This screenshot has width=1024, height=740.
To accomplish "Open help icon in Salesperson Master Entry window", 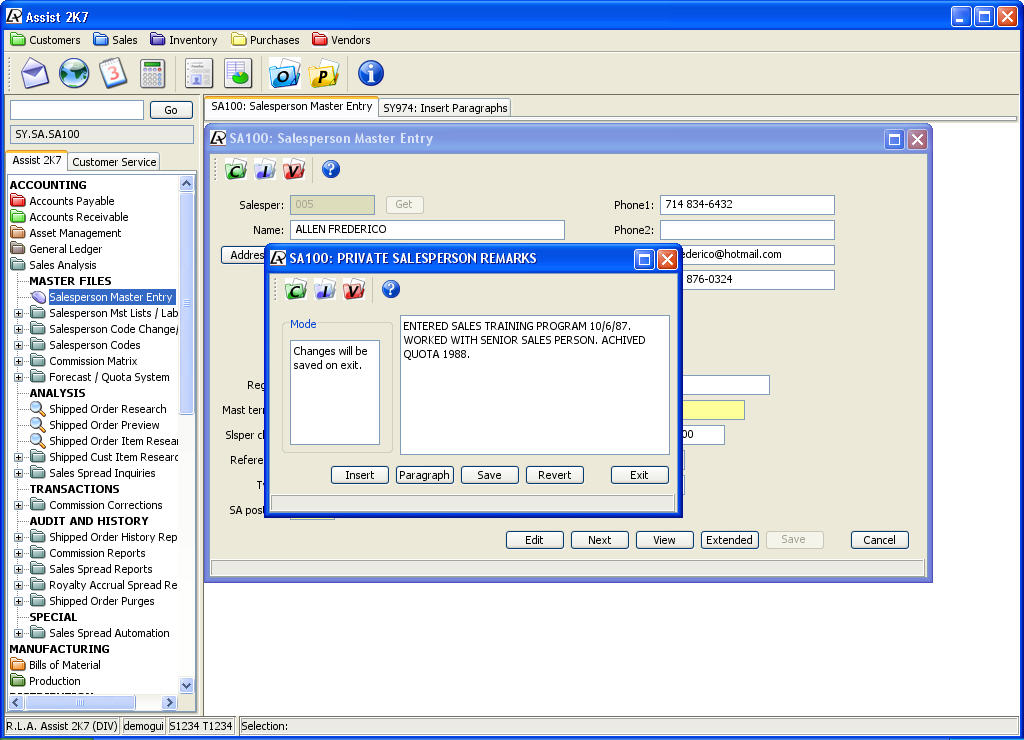I will pos(330,170).
